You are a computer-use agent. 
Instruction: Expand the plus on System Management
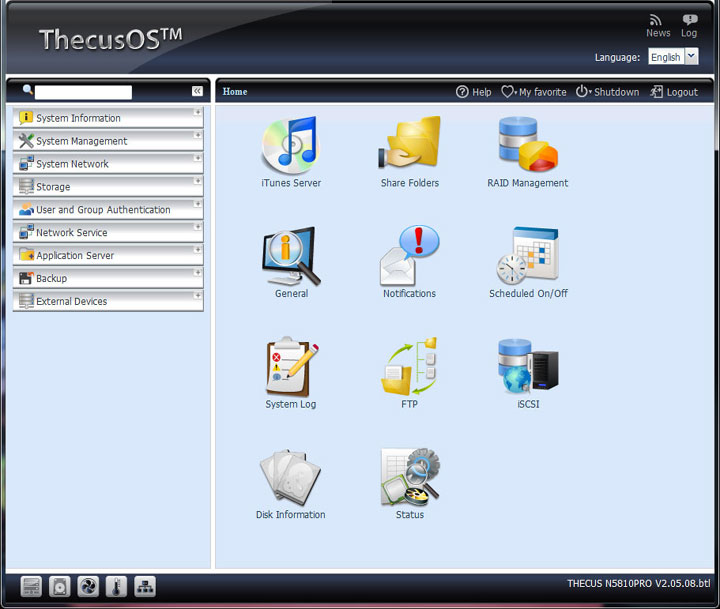click(x=198, y=135)
